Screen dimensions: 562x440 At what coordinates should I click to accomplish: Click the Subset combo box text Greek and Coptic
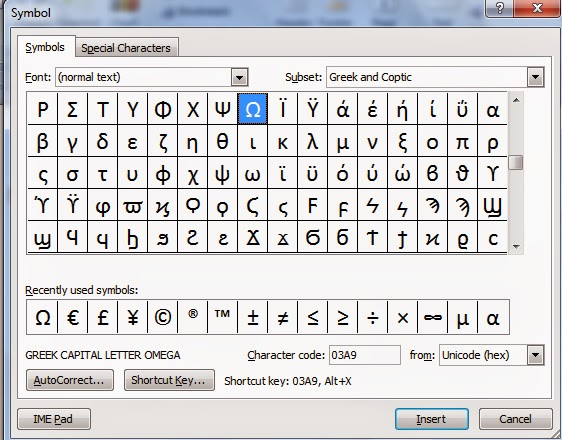(x=370, y=77)
